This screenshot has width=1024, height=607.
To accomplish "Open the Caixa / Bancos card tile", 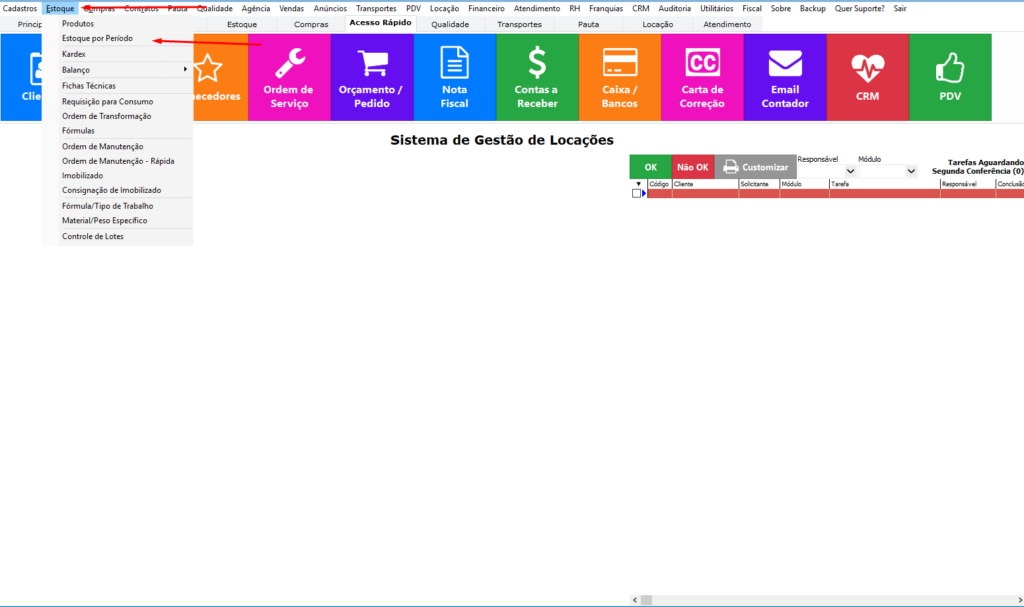I will coord(620,77).
